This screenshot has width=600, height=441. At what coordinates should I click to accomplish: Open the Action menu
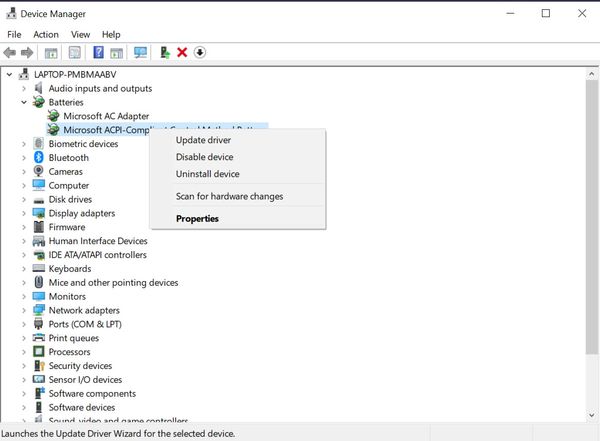point(46,34)
